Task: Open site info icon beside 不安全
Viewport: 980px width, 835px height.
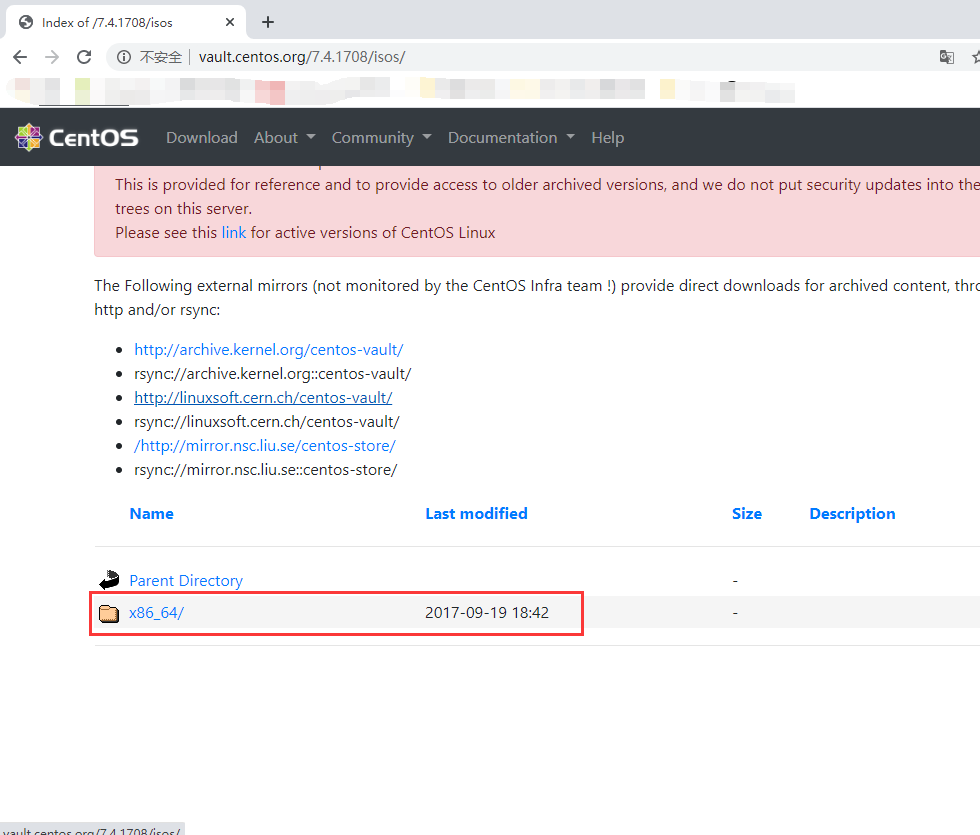Action: coord(124,58)
